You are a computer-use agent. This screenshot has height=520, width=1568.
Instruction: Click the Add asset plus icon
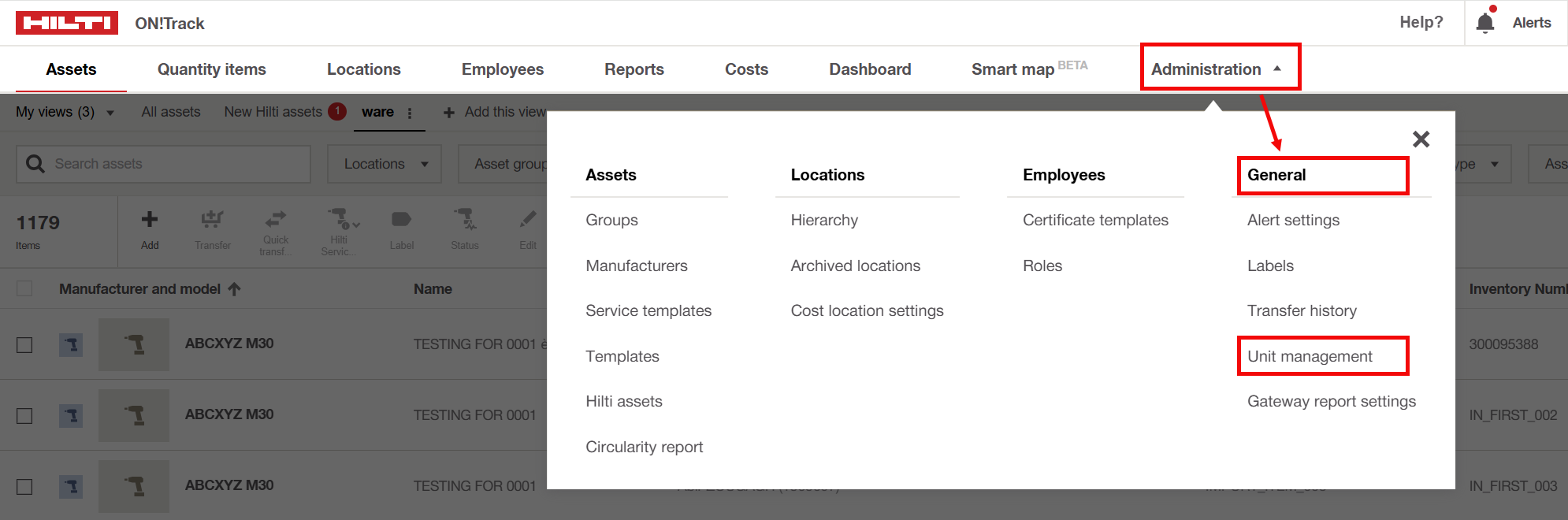click(x=150, y=220)
